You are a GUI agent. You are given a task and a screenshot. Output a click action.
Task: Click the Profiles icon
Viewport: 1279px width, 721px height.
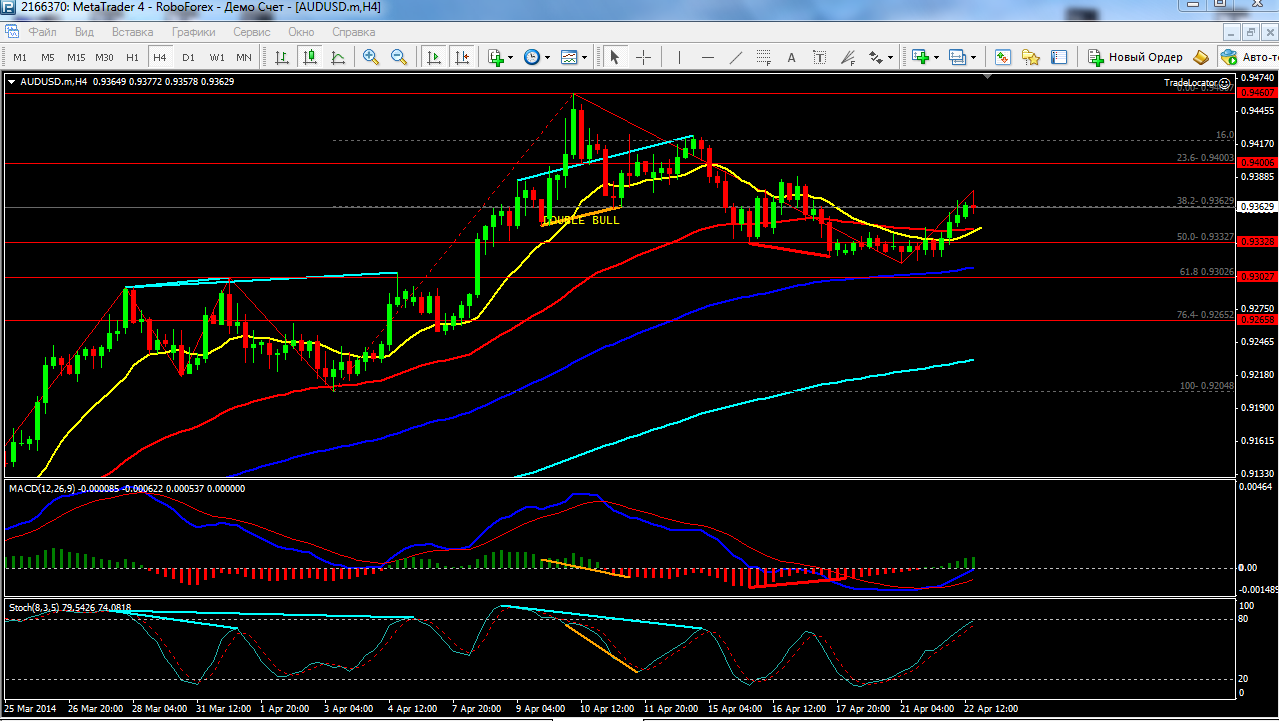(x=958, y=57)
